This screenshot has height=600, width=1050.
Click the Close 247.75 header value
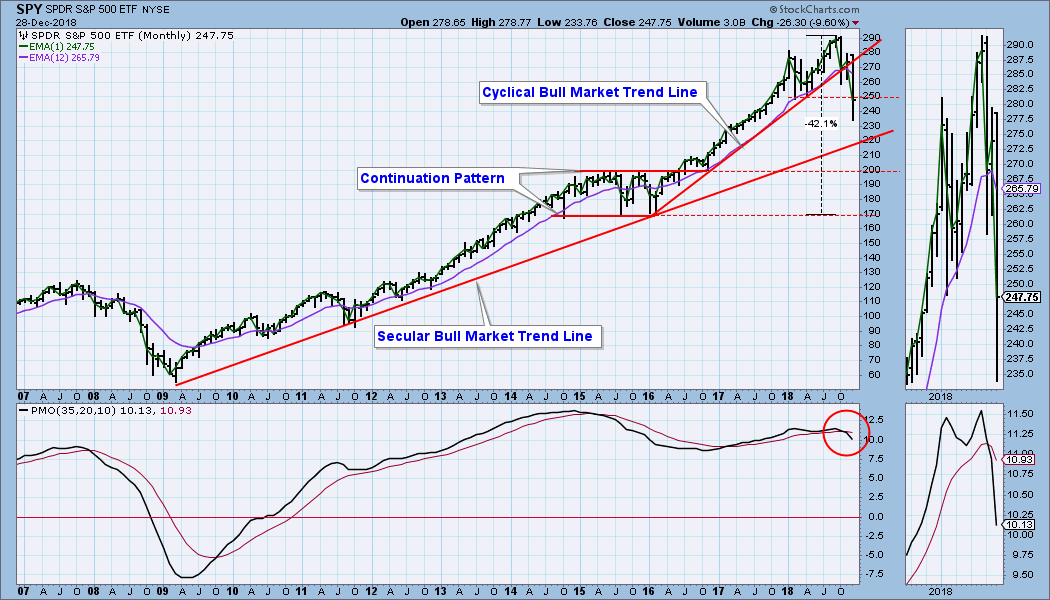point(638,22)
